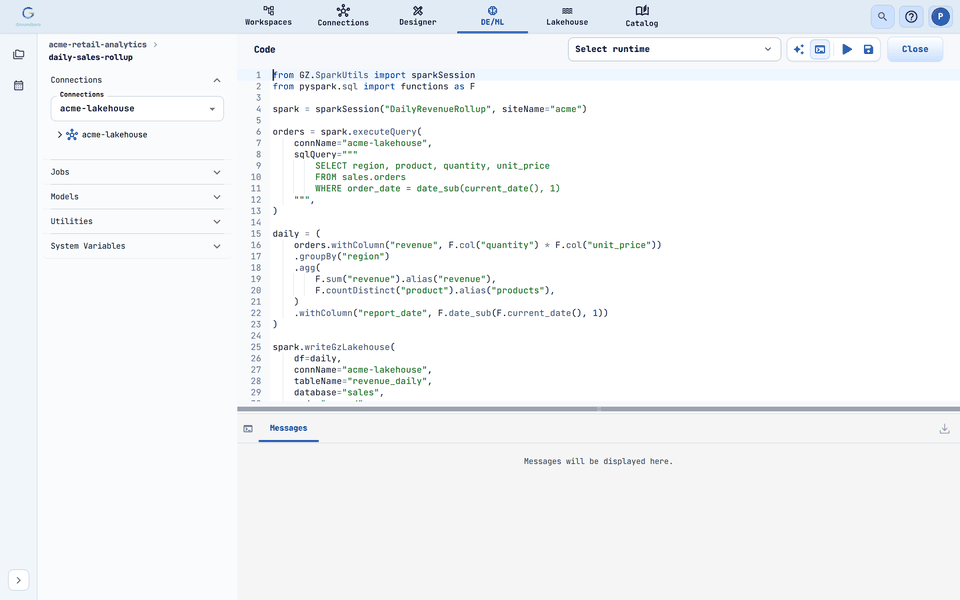This screenshot has width=960, height=600.
Task: Click the AI sparkle assistant icon
Action: (x=798, y=49)
